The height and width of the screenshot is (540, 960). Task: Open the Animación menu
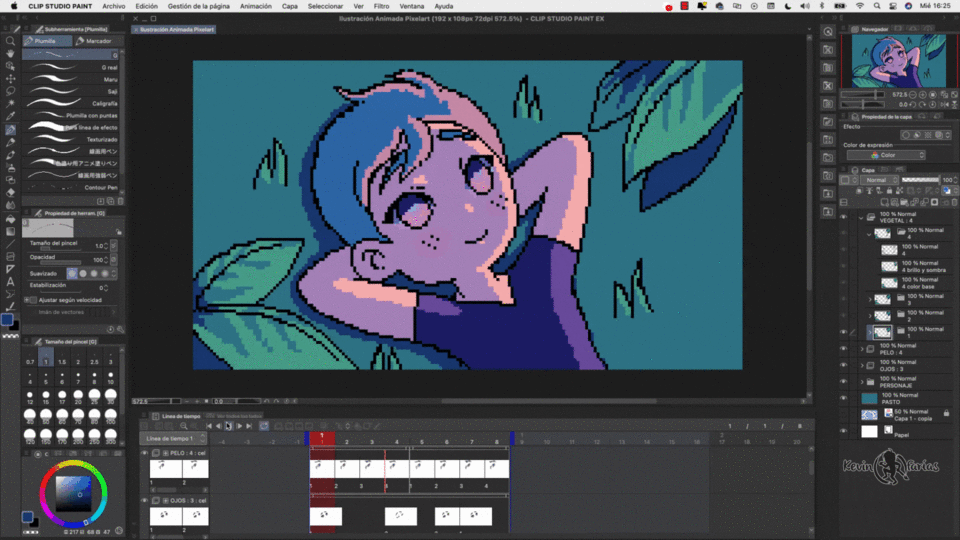256,6
